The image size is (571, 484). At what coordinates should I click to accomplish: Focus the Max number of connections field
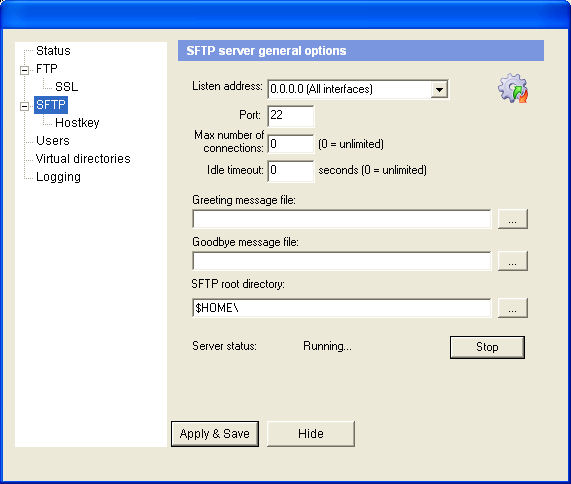click(291, 144)
